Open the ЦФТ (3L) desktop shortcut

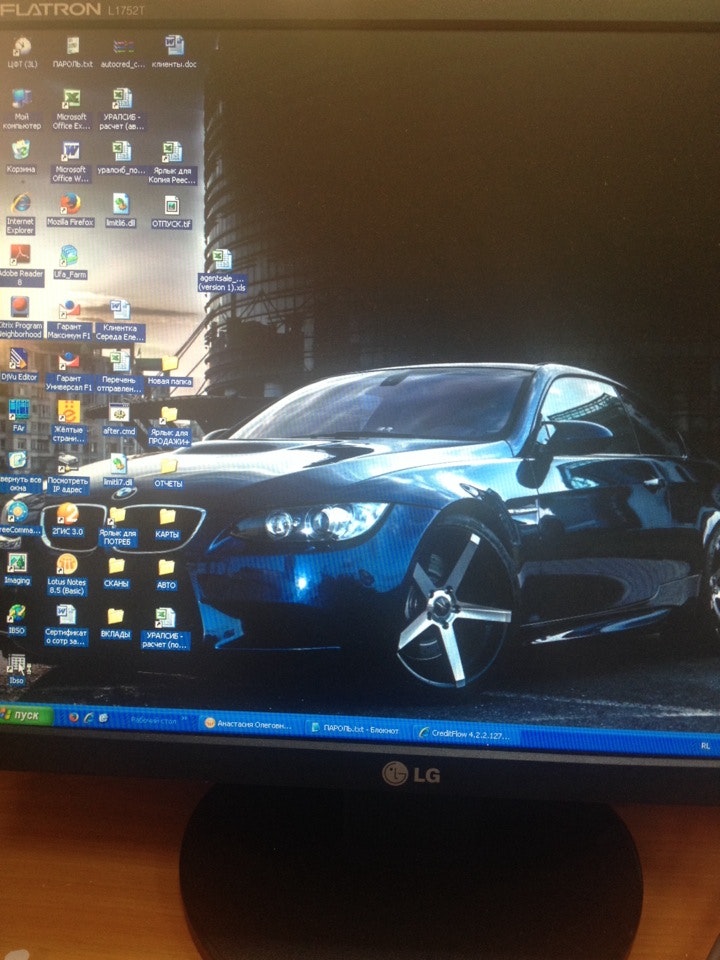(22, 52)
